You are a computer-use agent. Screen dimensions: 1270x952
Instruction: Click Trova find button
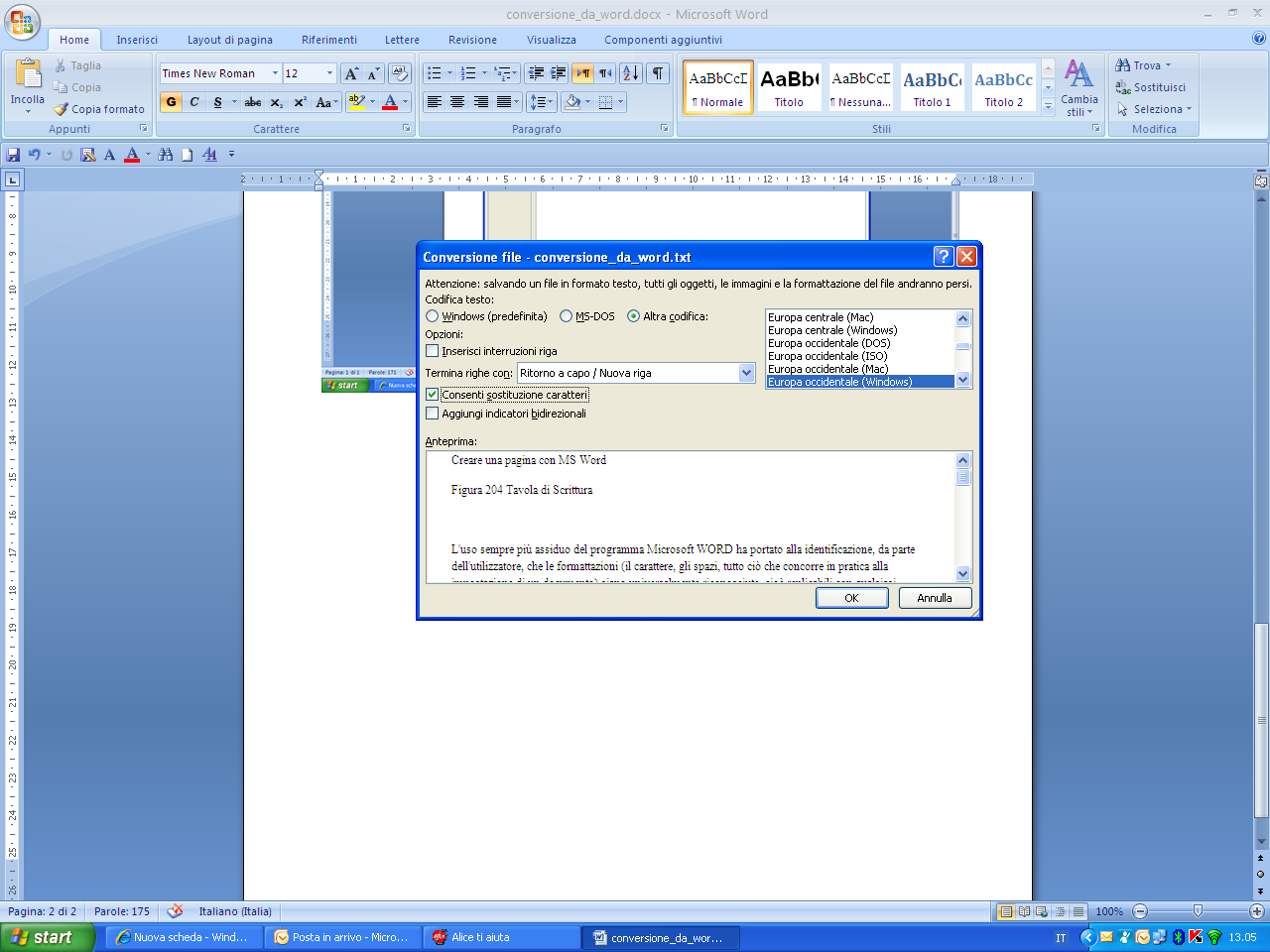point(1143,65)
